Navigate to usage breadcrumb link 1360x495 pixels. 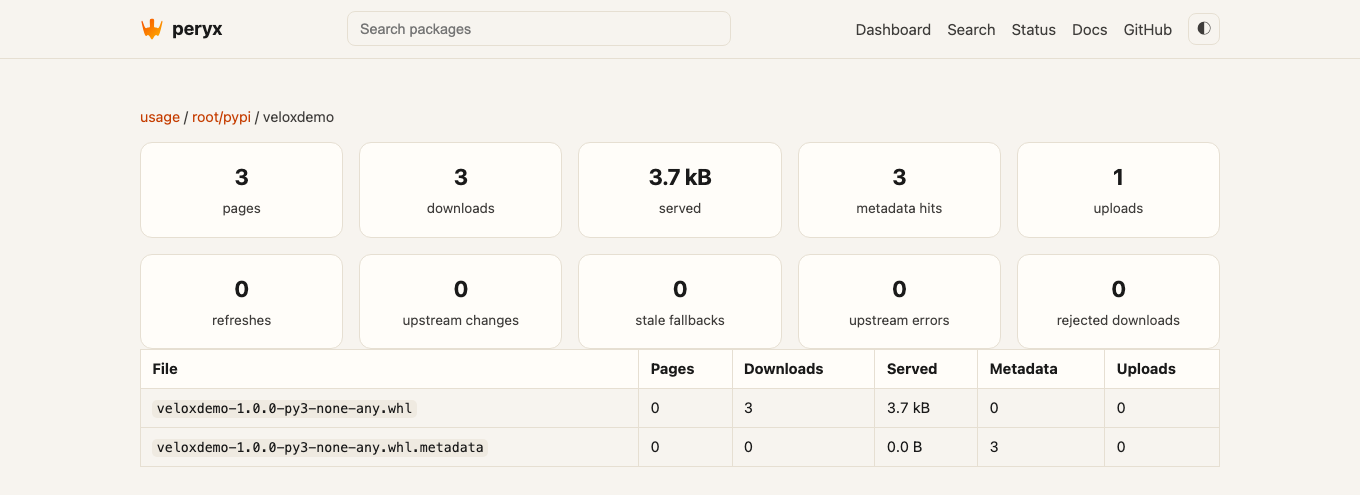click(160, 117)
